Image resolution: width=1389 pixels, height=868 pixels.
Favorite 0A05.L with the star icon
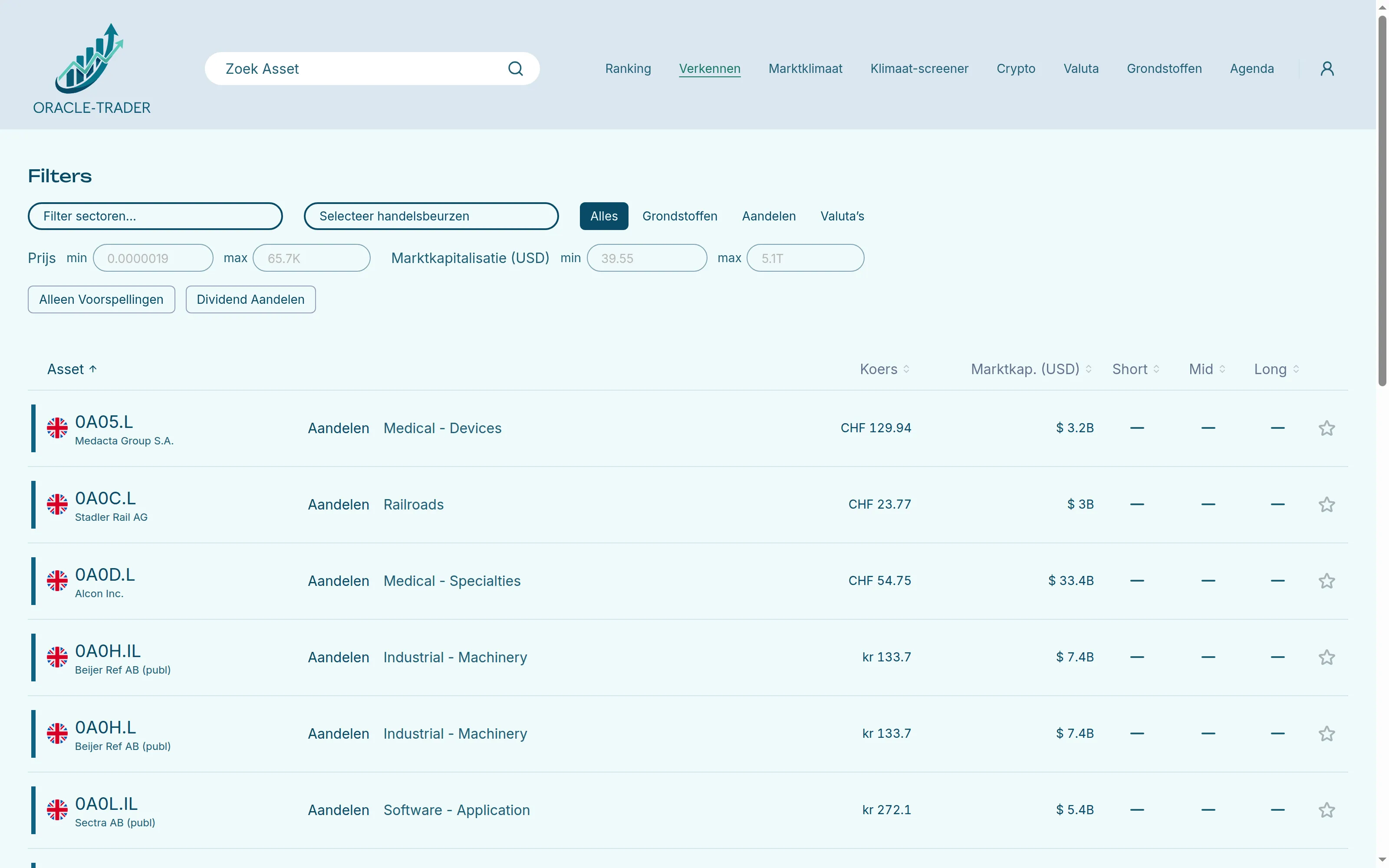click(x=1326, y=428)
